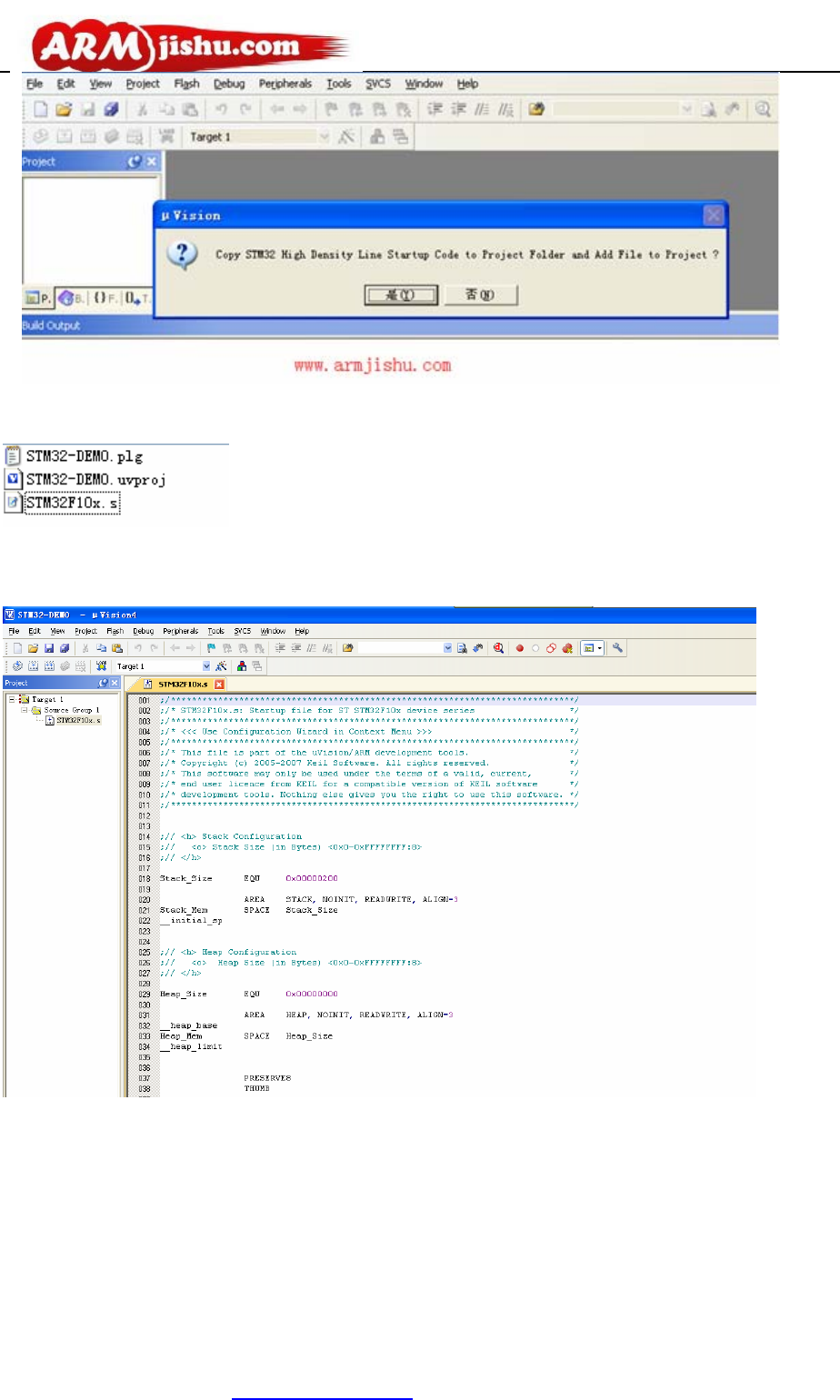
Task: Open Target 1 dropdown in upper uVision window
Action: pos(325,136)
